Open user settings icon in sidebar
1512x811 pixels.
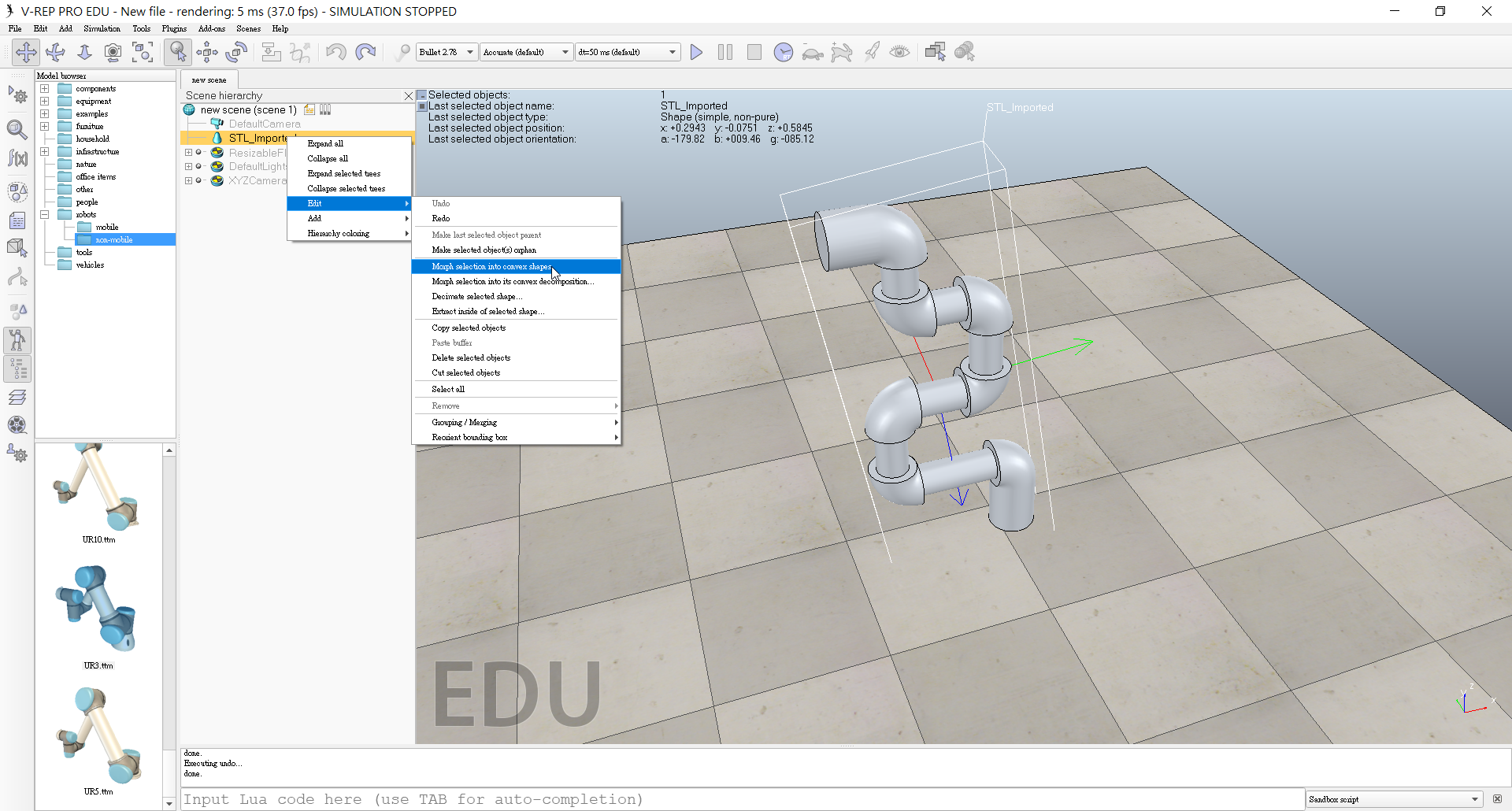tap(17, 454)
